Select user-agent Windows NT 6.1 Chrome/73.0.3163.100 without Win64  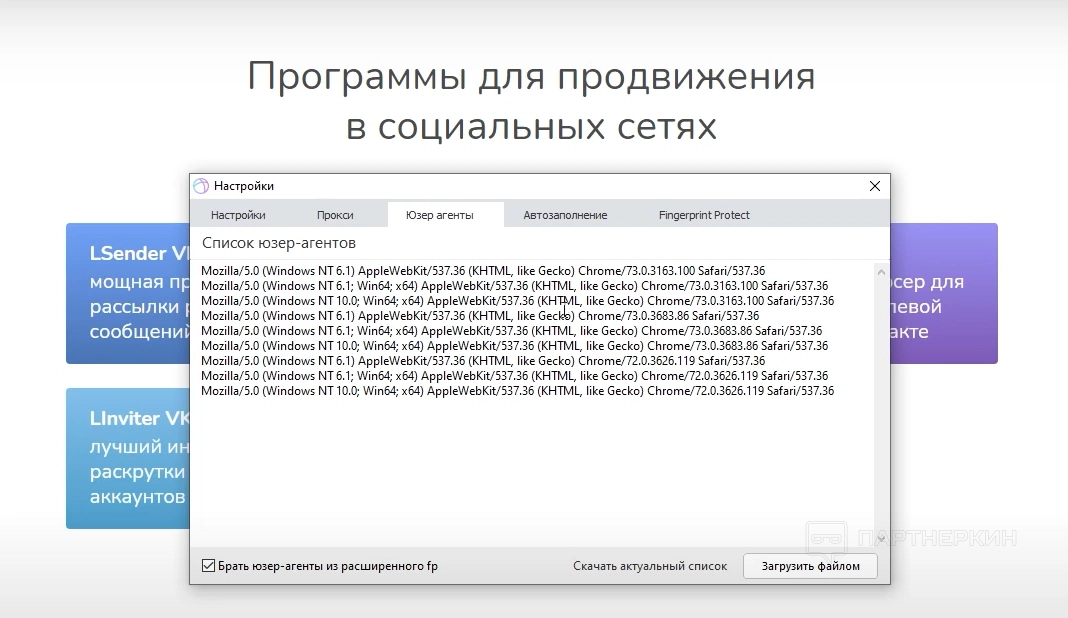tap(483, 271)
